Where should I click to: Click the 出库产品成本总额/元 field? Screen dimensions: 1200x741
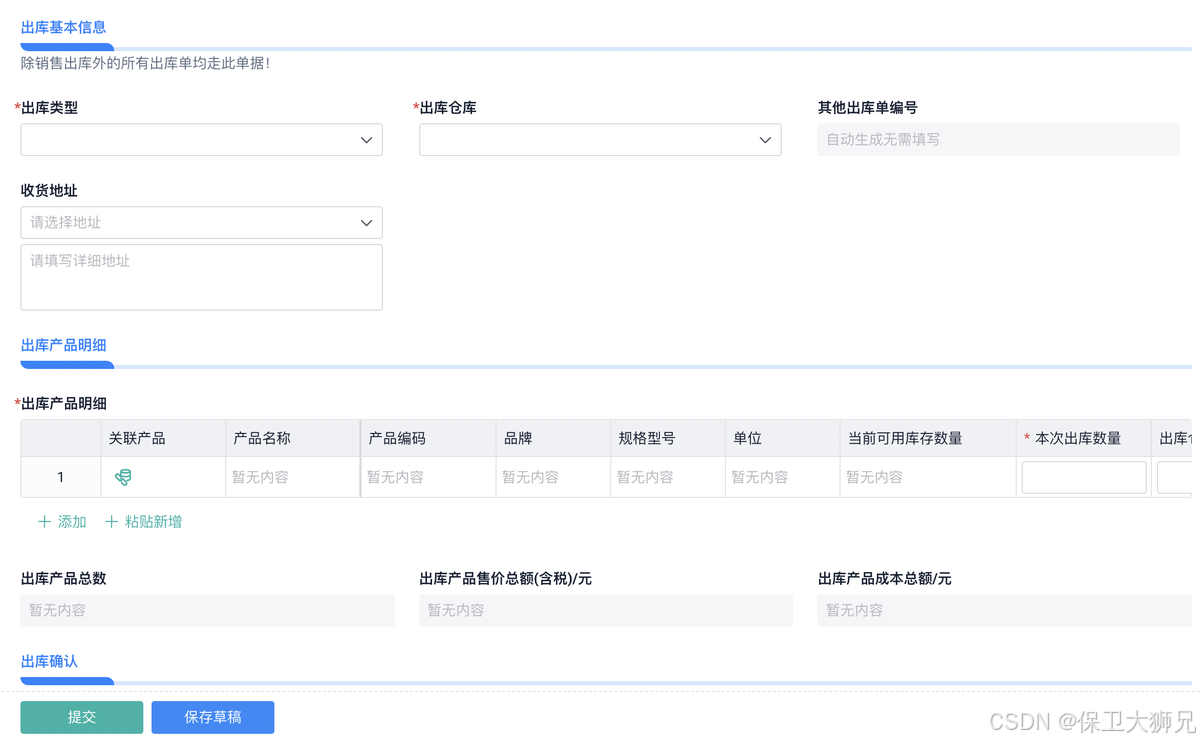click(1004, 610)
